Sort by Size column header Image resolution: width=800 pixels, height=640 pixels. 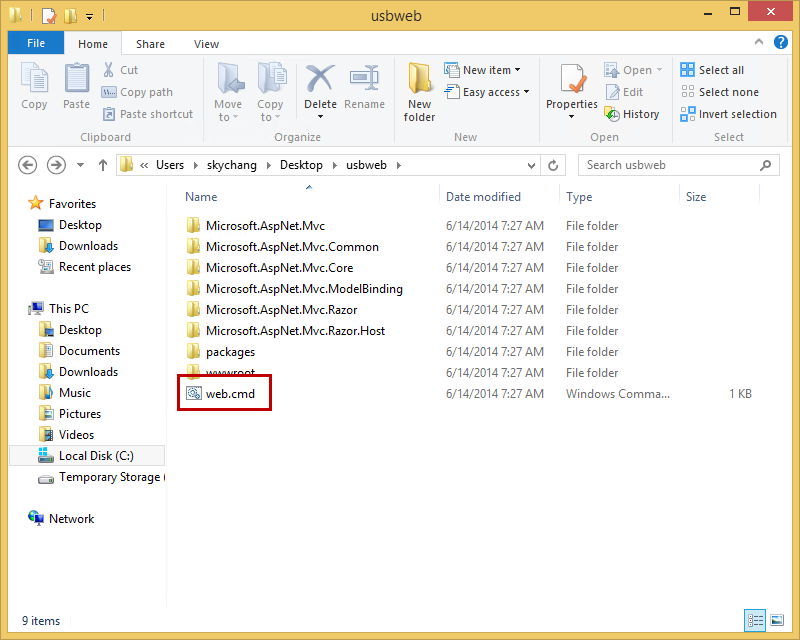pos(696,197)
